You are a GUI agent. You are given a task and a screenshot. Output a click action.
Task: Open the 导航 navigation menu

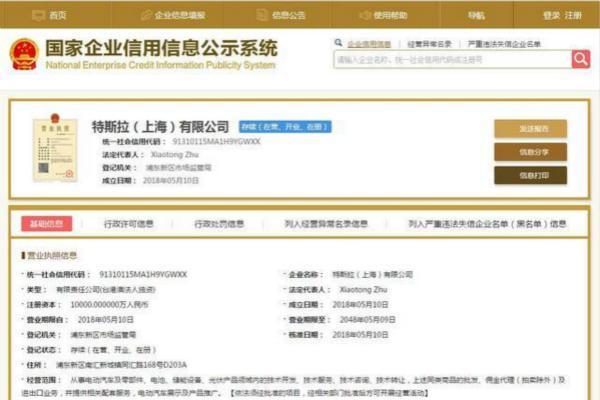pos(476,15)
